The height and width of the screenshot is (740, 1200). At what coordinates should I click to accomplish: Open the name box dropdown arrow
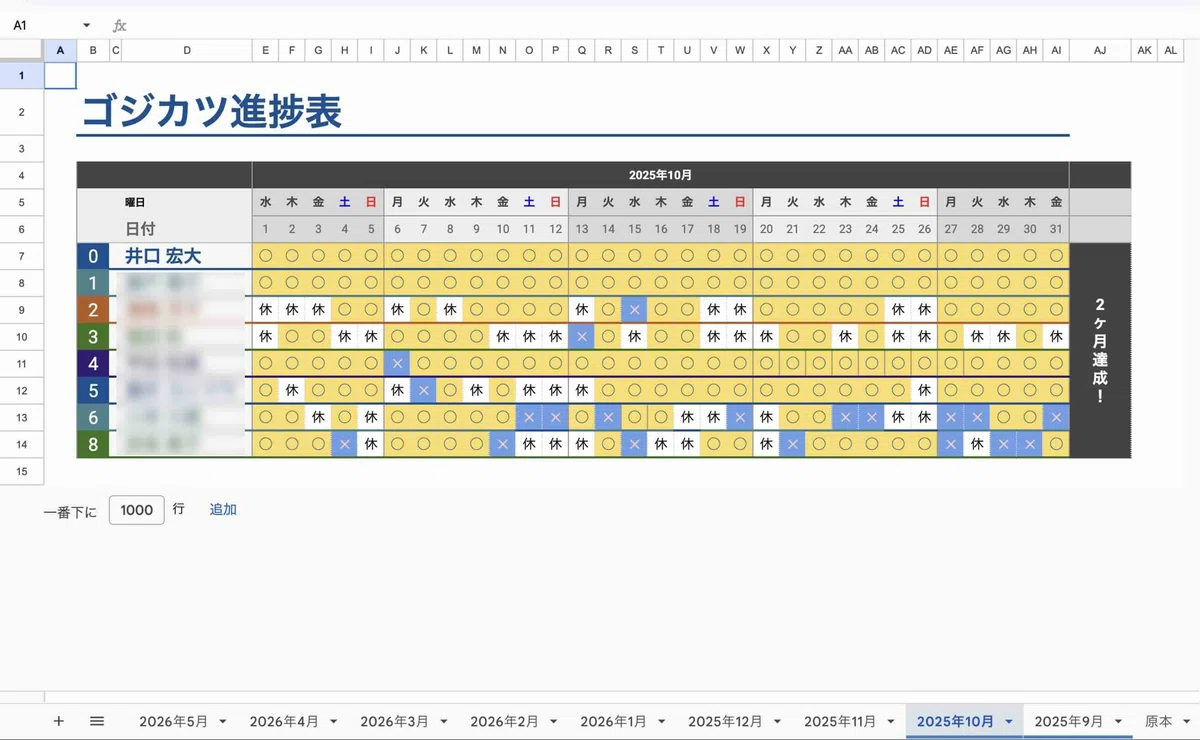coord(87,25)
